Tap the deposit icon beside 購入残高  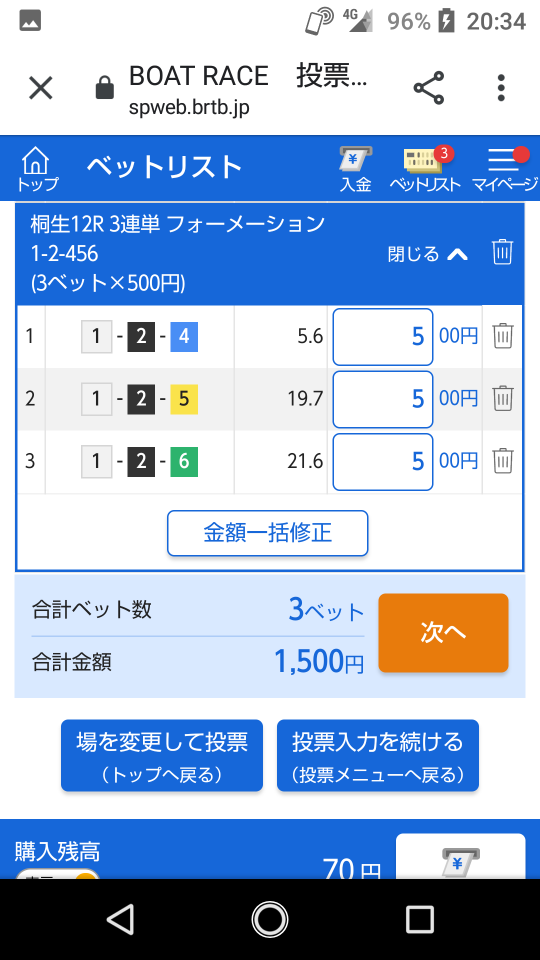pyautogui.click(x=460, y=857)
